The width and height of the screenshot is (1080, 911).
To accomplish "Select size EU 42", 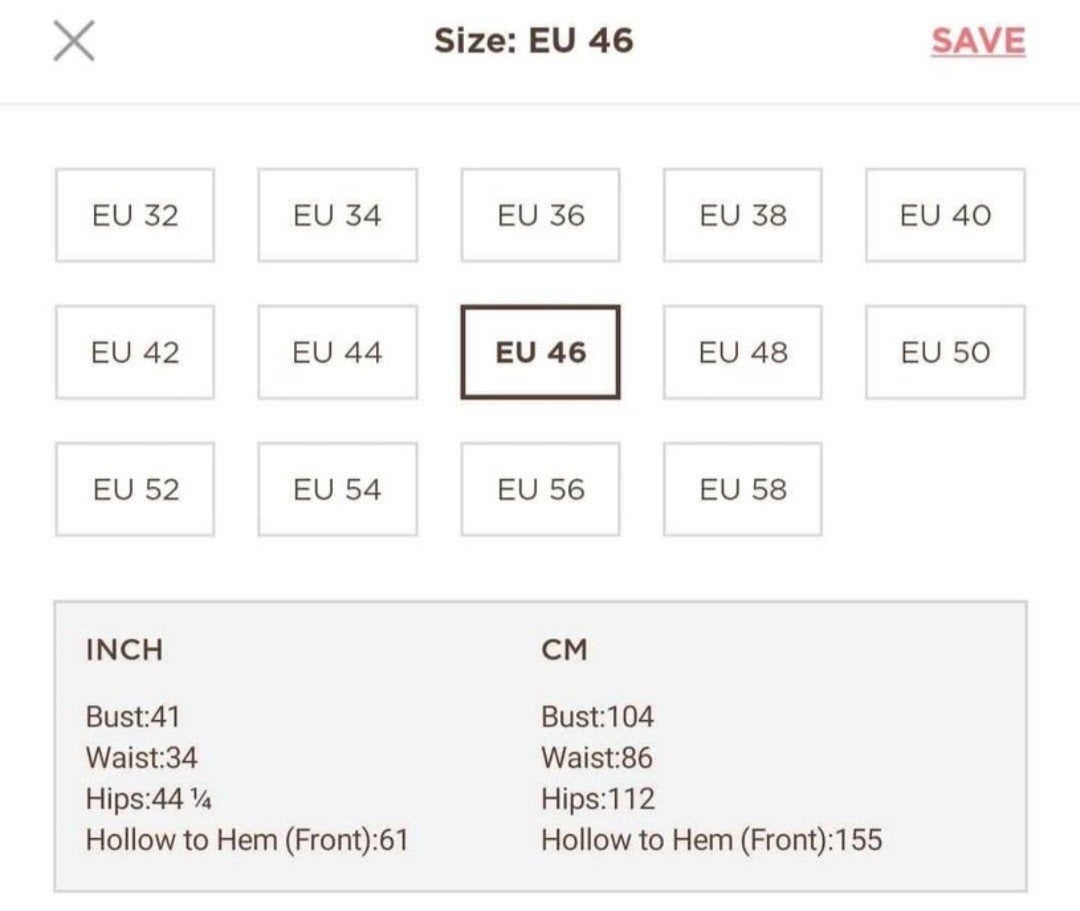I will pos(135,353).
